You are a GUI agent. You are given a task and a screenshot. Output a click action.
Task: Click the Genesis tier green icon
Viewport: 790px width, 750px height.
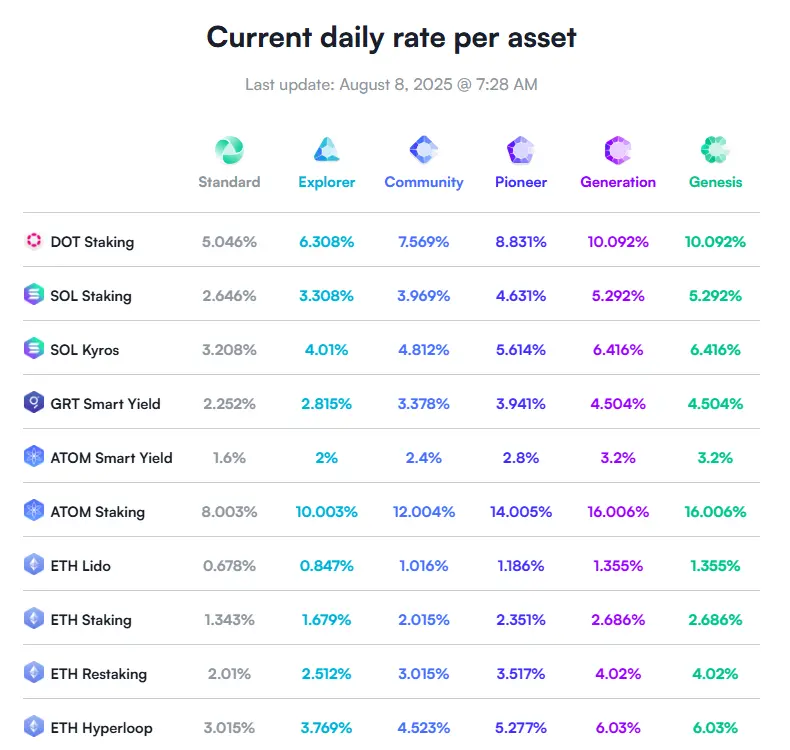point(716,150)
